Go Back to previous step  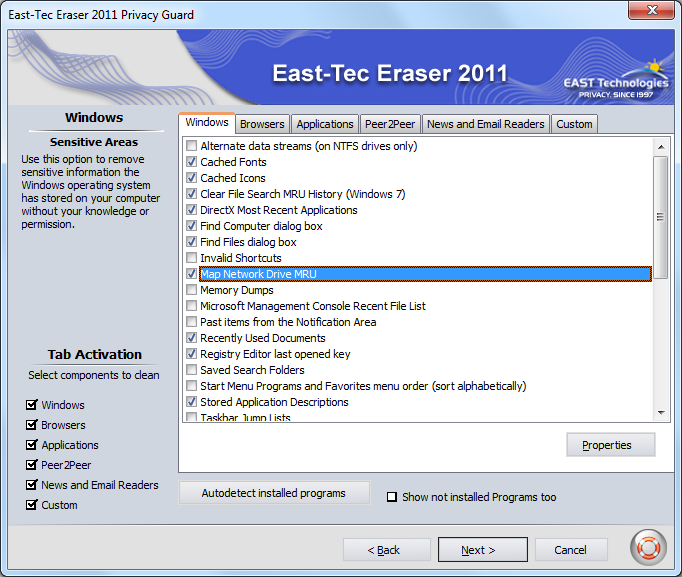[387, 550]
